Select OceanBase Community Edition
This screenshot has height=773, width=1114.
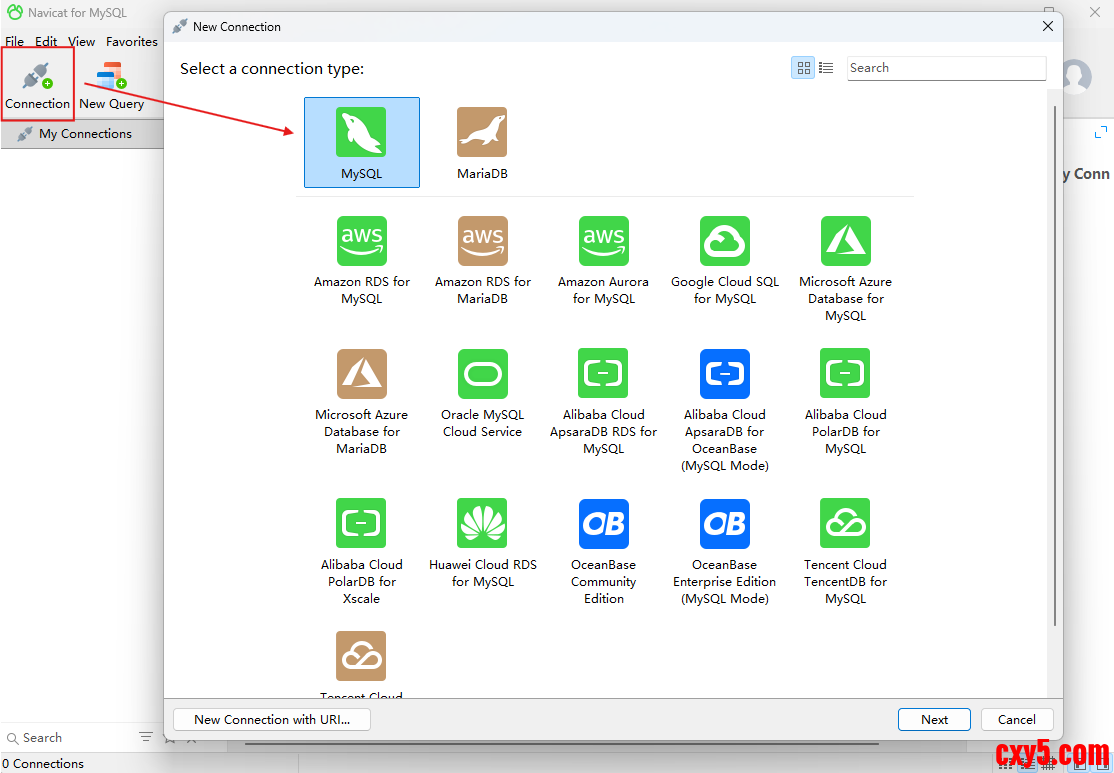(x=603, y=524)
